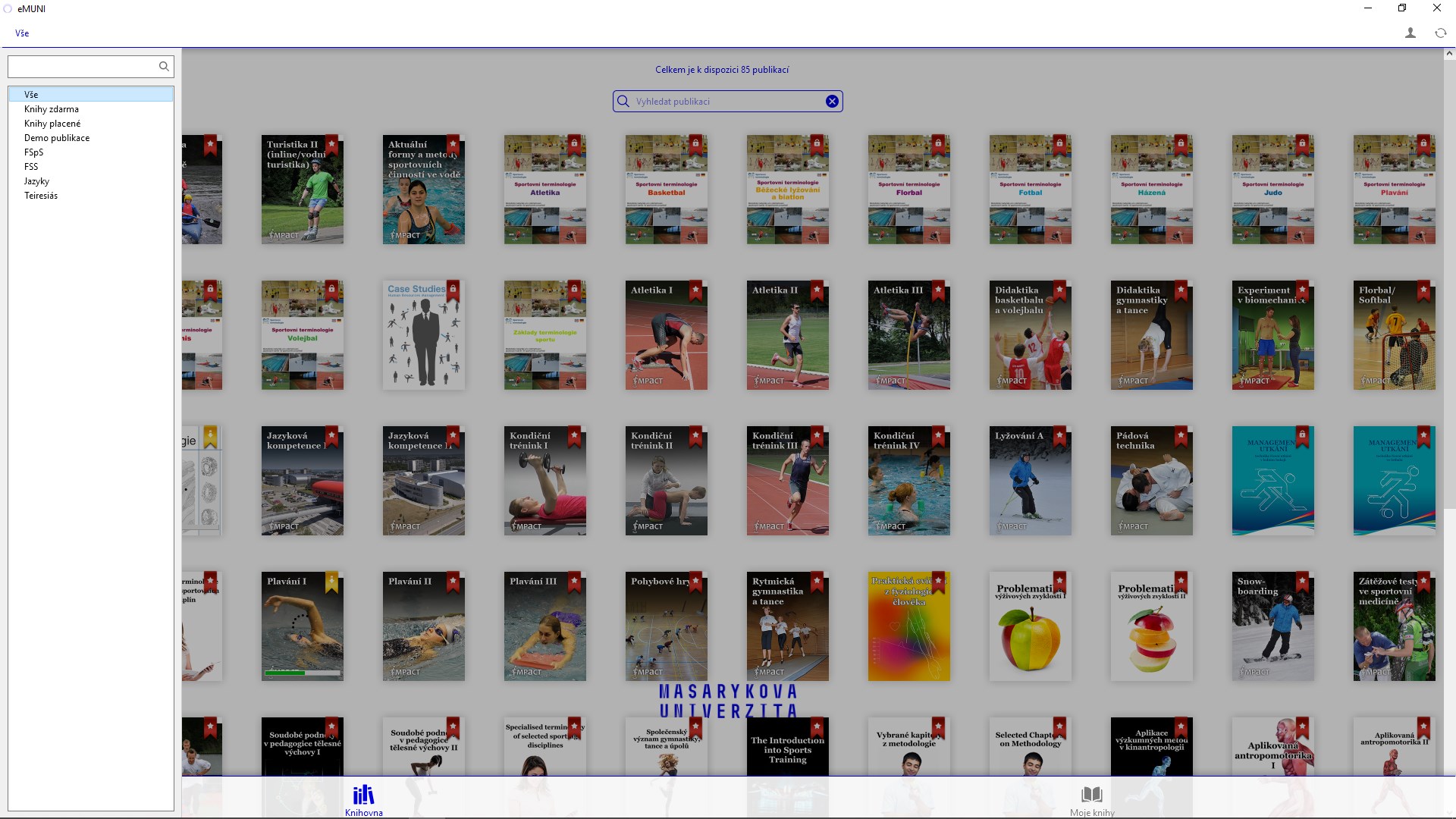Image resolution: width=1456 pixels, height=819 pixels.
Task: Click bookmark ribbon on Plavání I cover
Action: click(331, 582)
